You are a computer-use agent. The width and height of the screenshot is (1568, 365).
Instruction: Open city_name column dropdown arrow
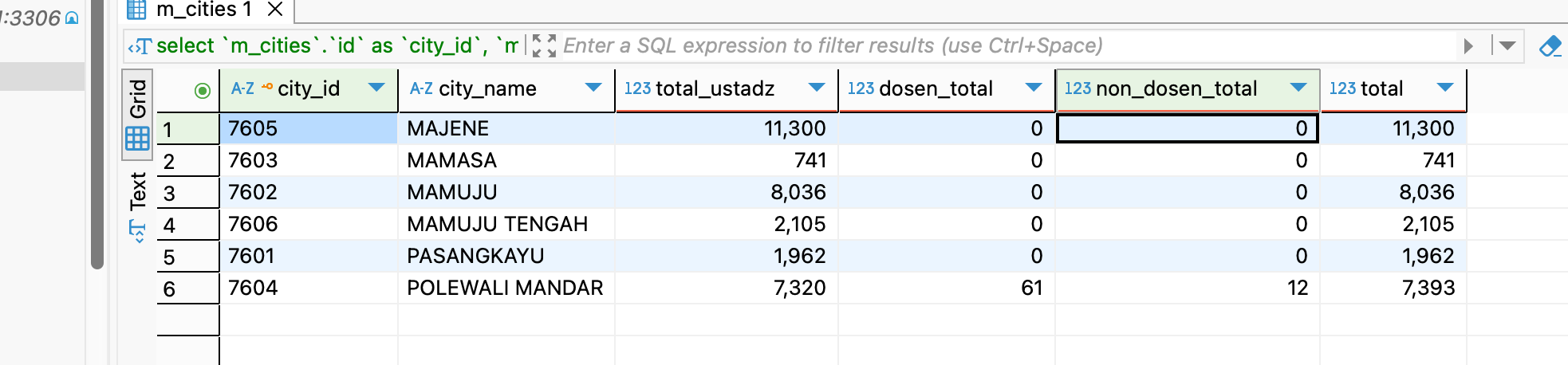pos(593,88)
